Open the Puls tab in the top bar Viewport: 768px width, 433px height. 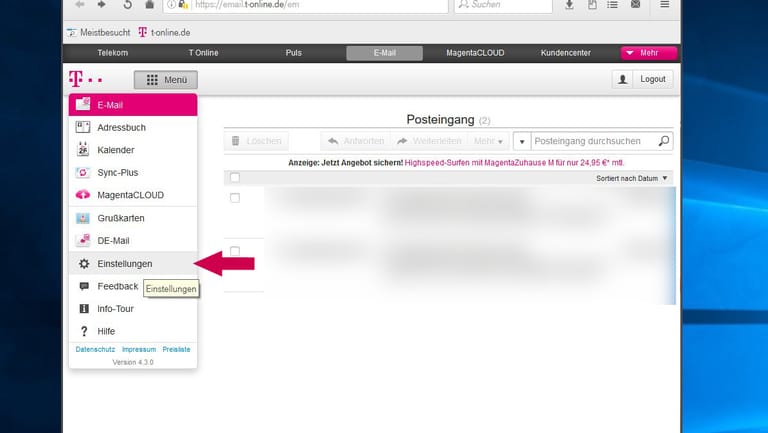click(294, 53)
